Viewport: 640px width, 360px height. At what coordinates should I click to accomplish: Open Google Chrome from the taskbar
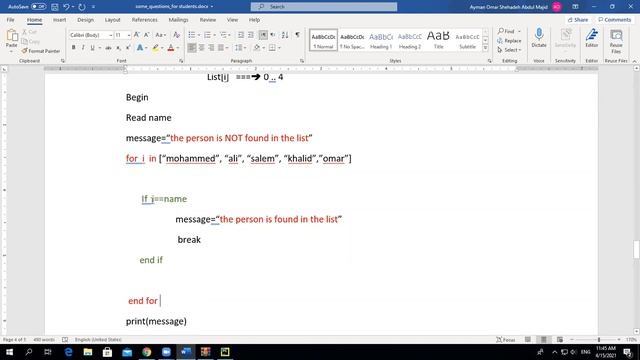147,352
